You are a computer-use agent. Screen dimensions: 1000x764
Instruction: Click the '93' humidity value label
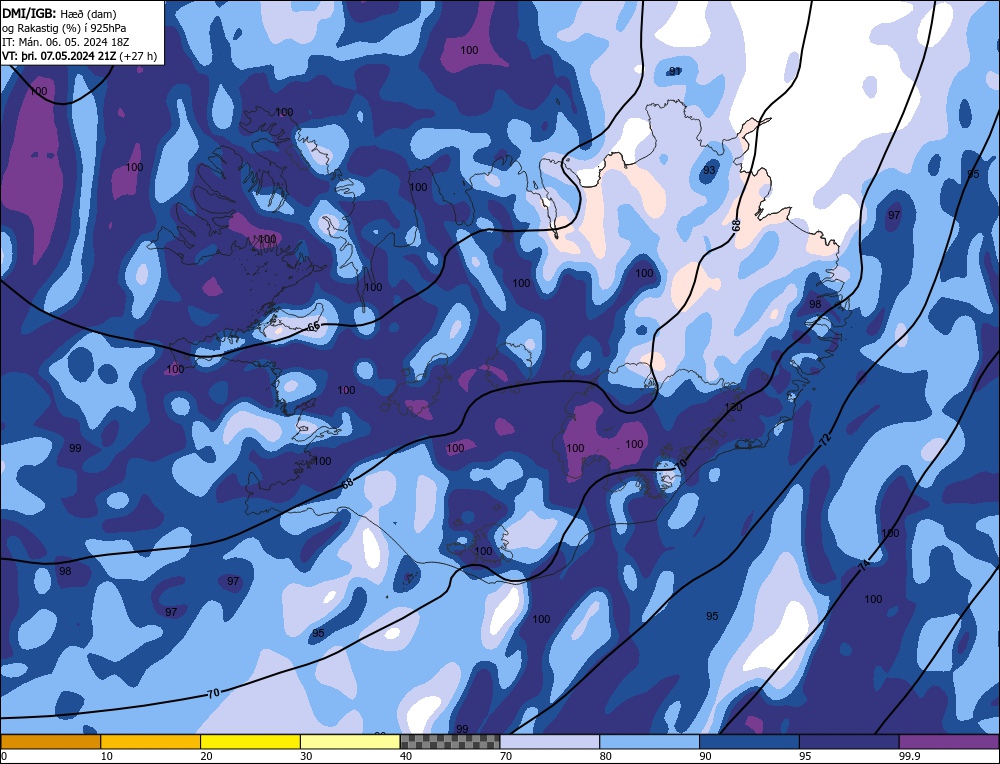coord(709,170)
